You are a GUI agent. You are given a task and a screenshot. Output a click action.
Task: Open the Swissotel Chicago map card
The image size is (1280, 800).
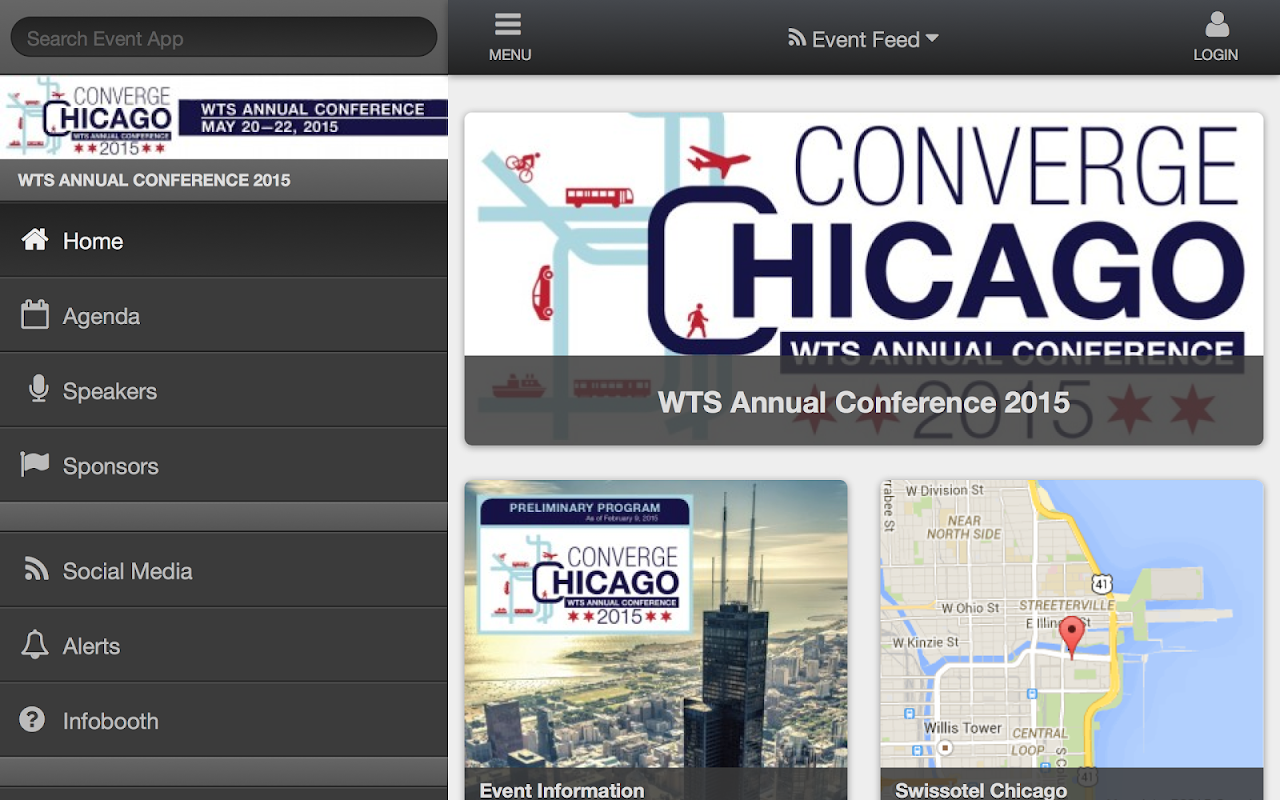[x=1072, y=640]
